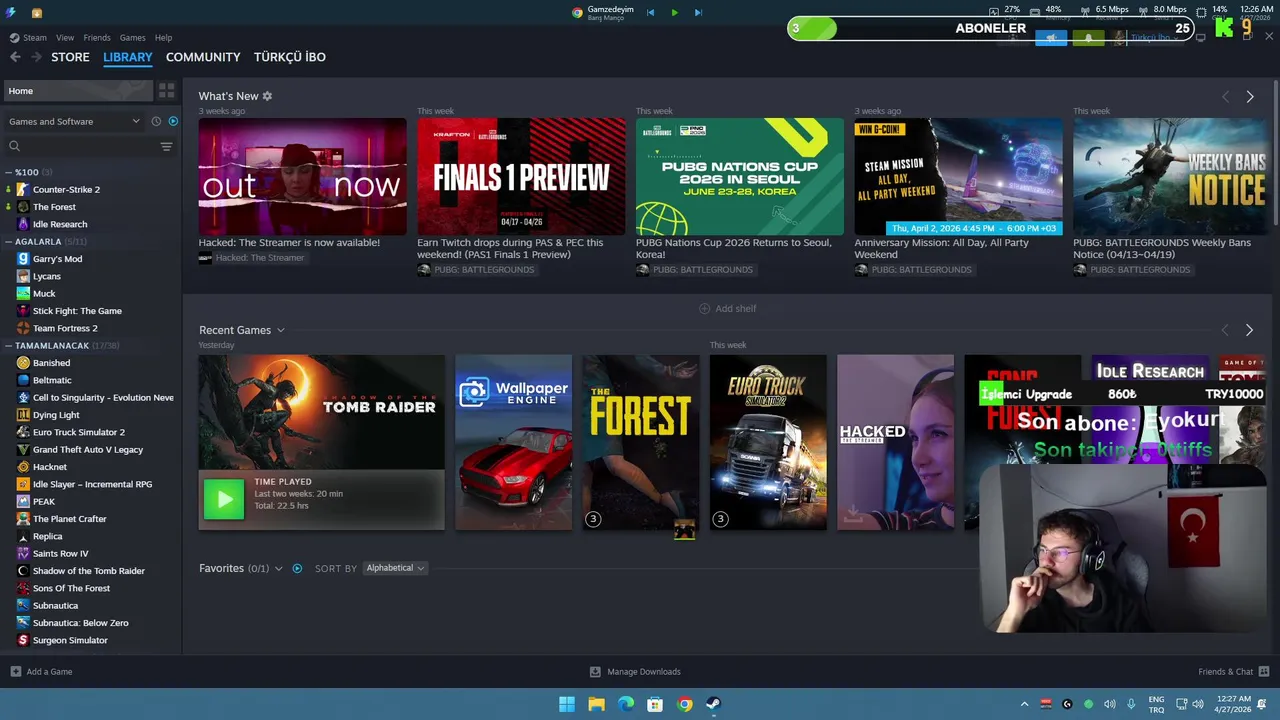Click Dying Light game icon
The width and height of the screenshot is (1280, 720).
pyautogui.click(x=23, y=415)
